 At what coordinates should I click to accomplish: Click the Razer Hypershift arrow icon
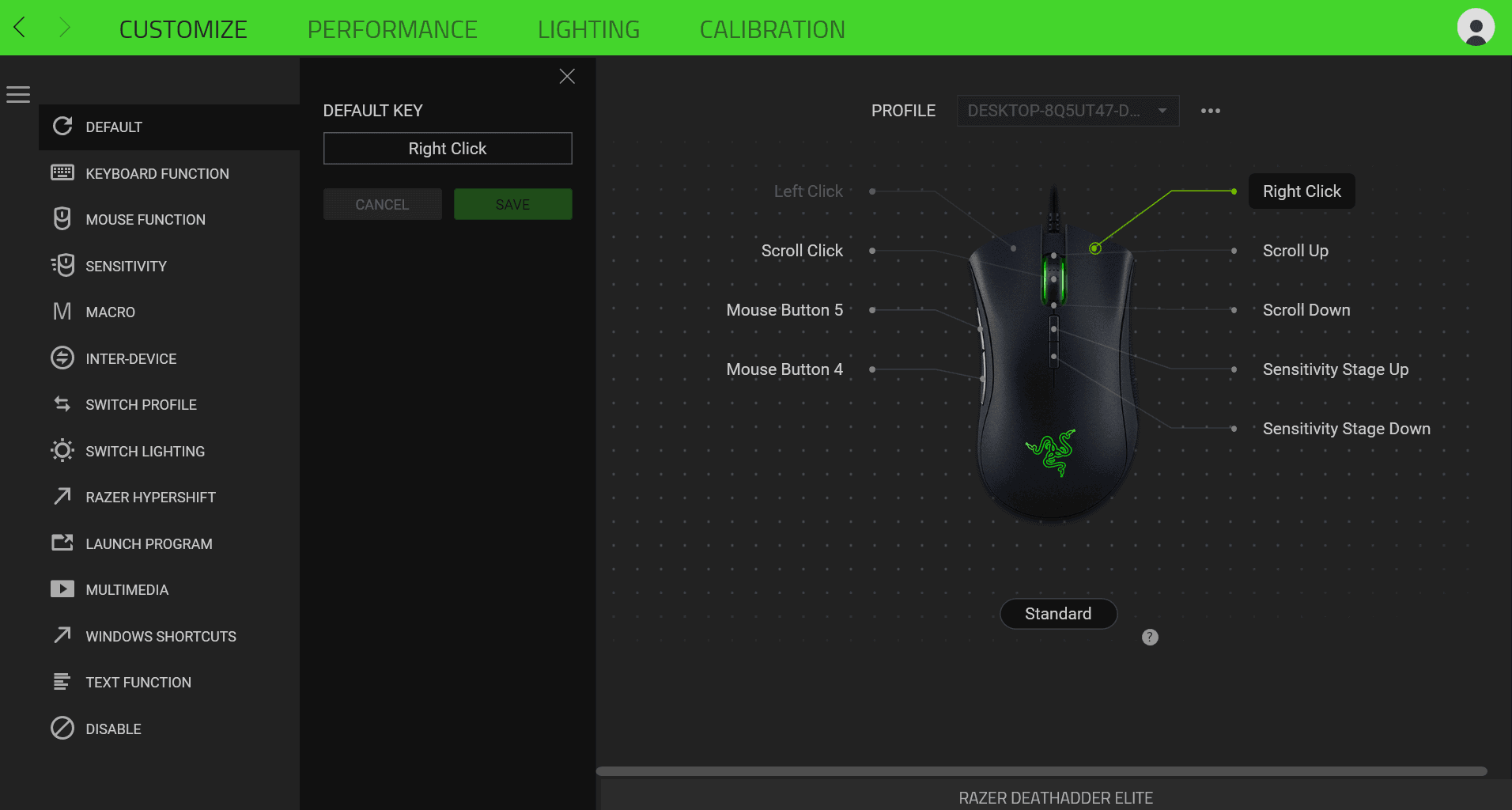[x=62, y=496]
